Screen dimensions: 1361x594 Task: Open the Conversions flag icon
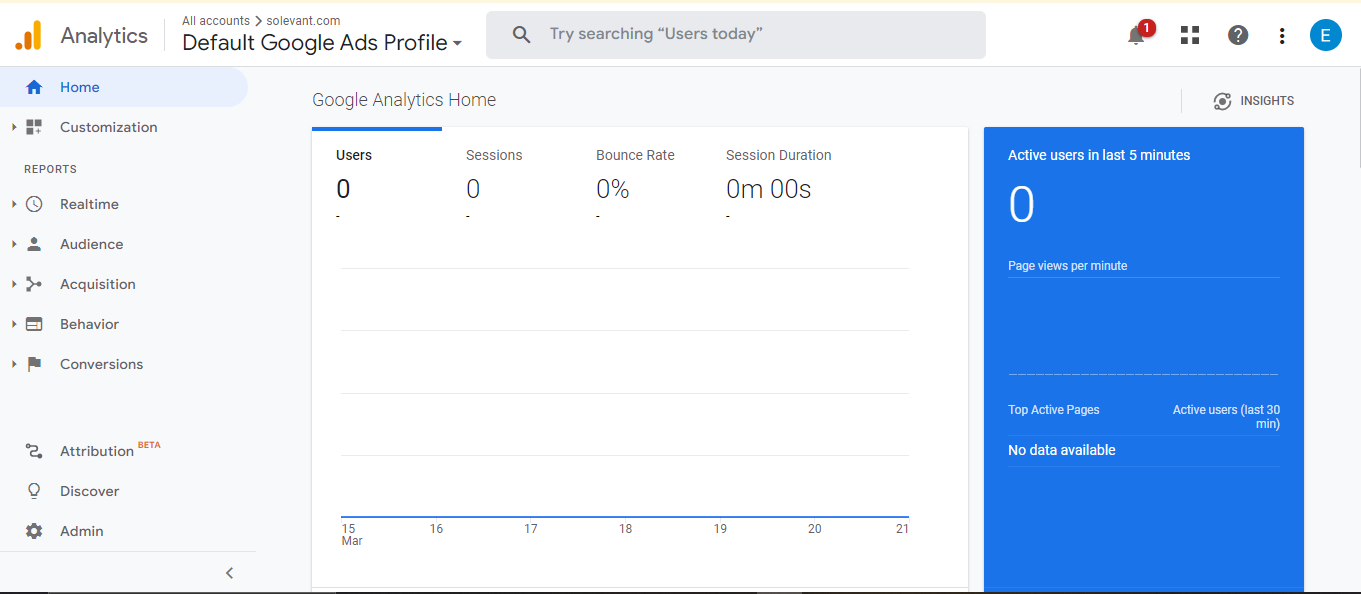click(x=35, y=364)
